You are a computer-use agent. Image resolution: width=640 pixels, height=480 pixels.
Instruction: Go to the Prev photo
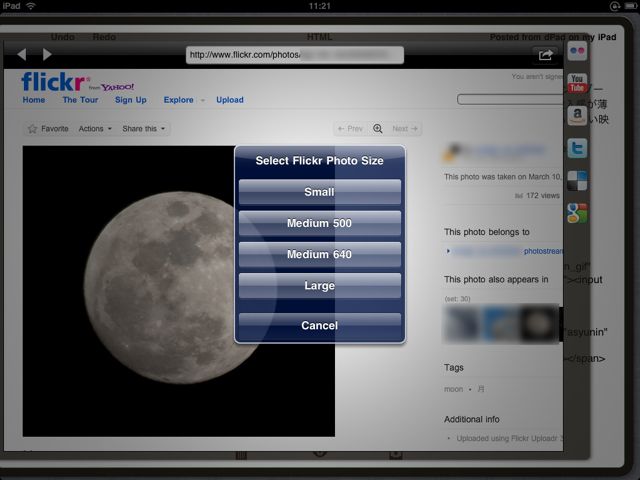pyautogui.click(x=350, y=129)
